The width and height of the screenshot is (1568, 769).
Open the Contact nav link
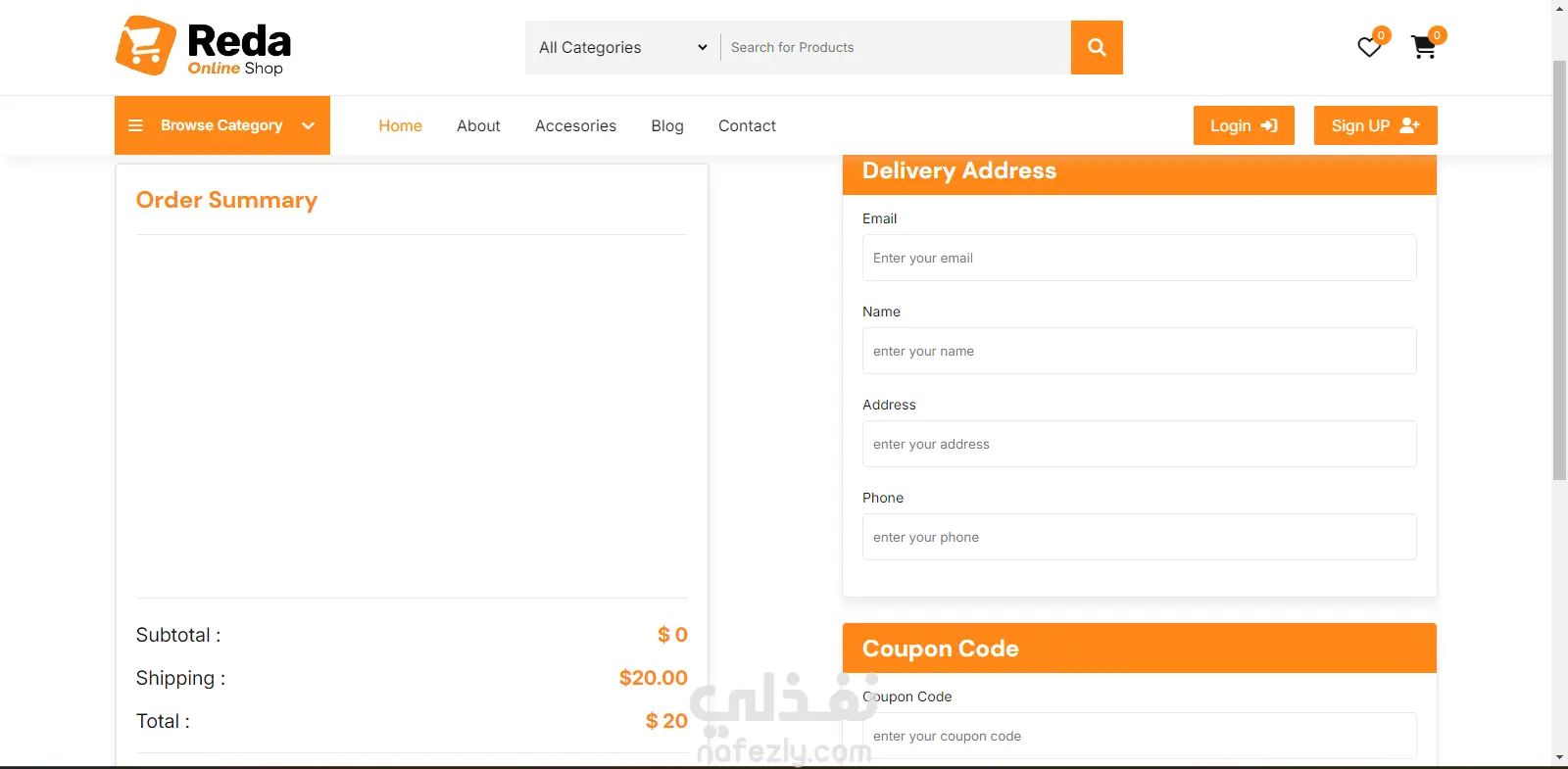(x=747, y=125)
